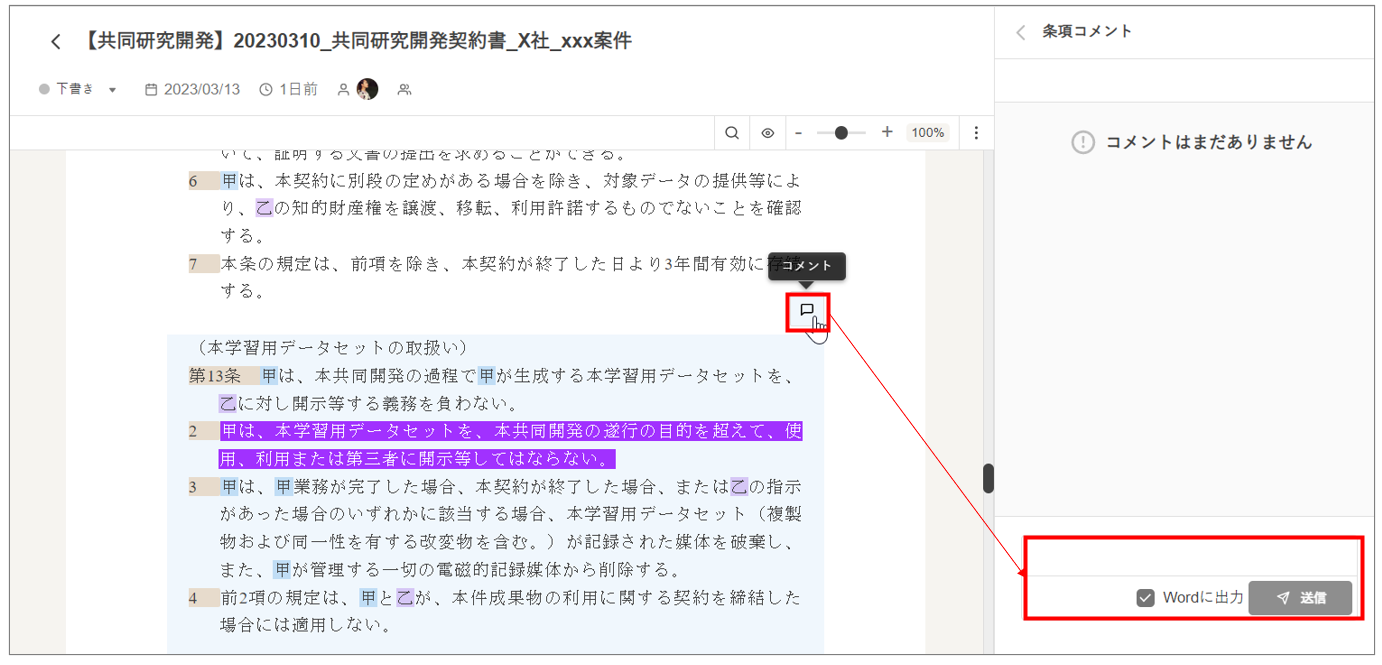Toggle the eye visibility icon in toolbar
The image size is (1382, 665).
click(767, 133)
